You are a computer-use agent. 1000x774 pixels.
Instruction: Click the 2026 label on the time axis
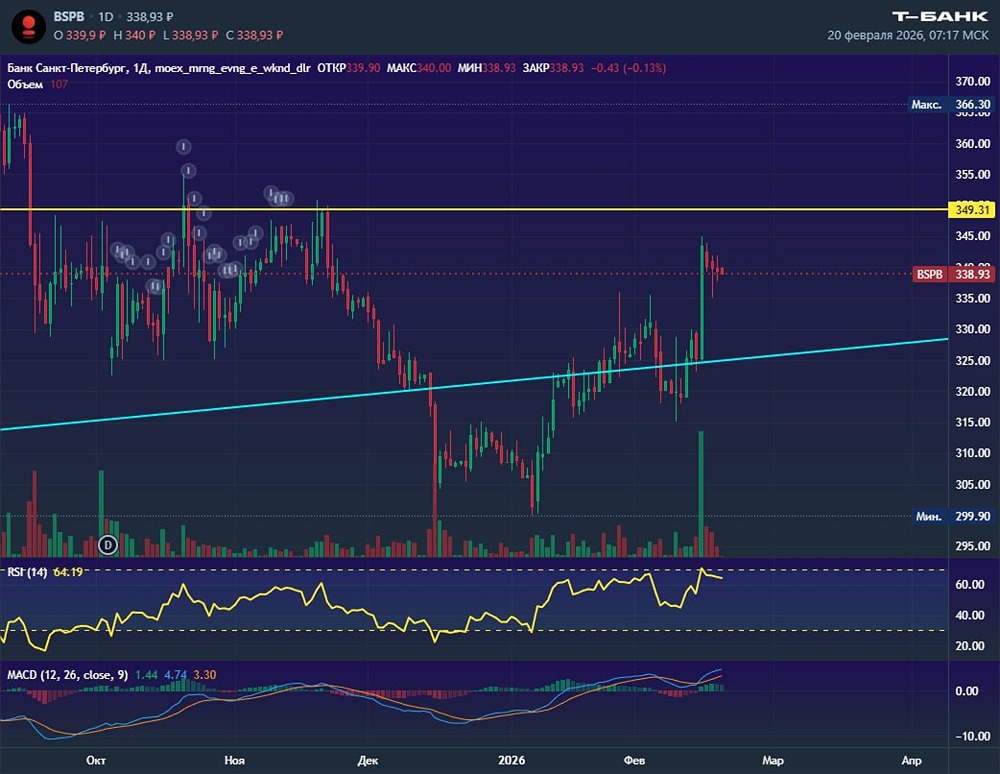pos(511,760)
